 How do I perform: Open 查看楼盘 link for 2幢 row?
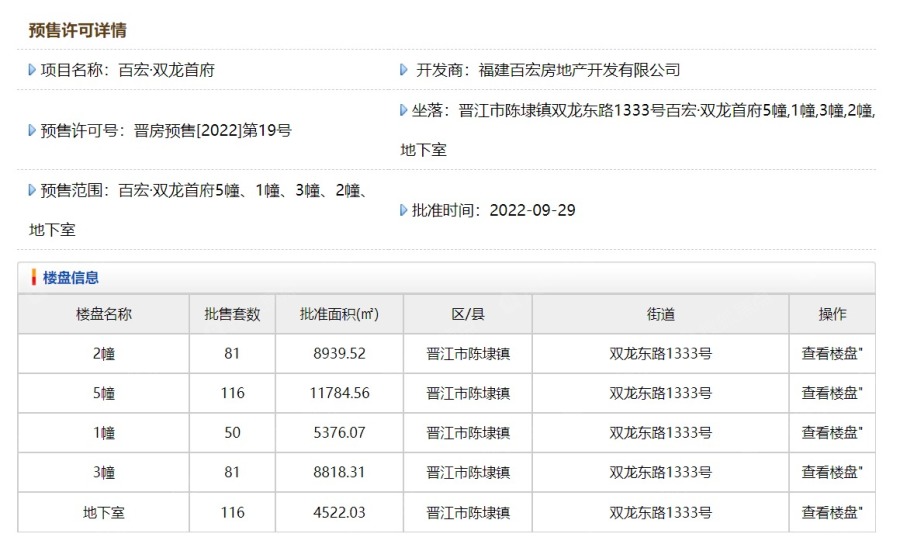coord(832,354)
